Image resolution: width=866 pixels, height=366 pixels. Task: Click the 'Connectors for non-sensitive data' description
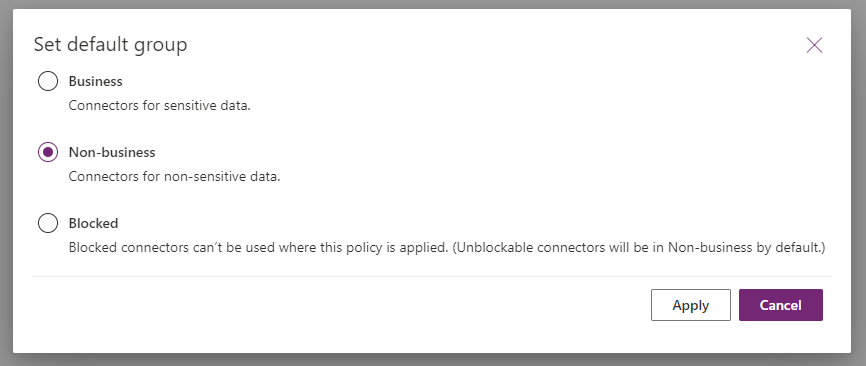175,177
